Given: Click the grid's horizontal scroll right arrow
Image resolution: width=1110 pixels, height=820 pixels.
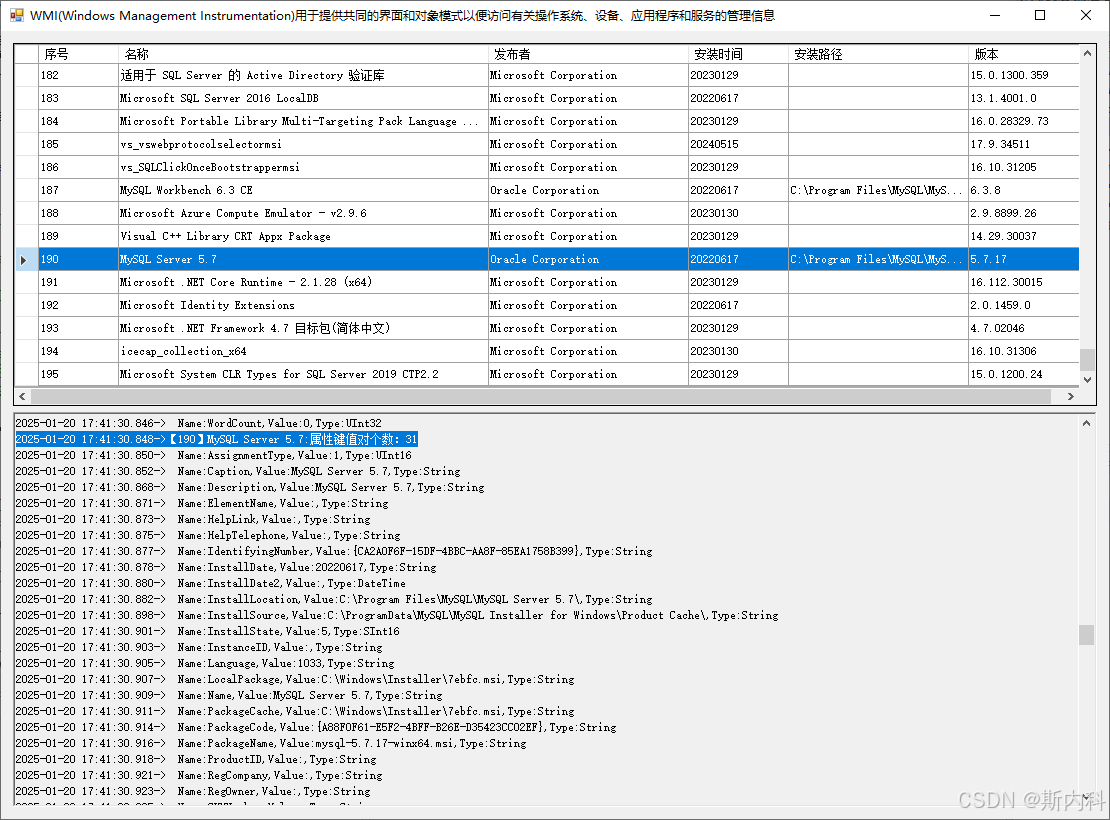Looking at the screenshot, I should (x=1070, y=397).
